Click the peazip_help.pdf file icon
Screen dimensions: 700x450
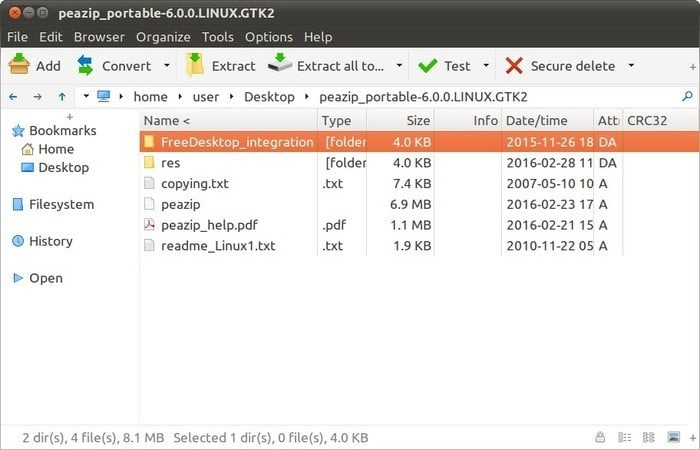[149, 224]
